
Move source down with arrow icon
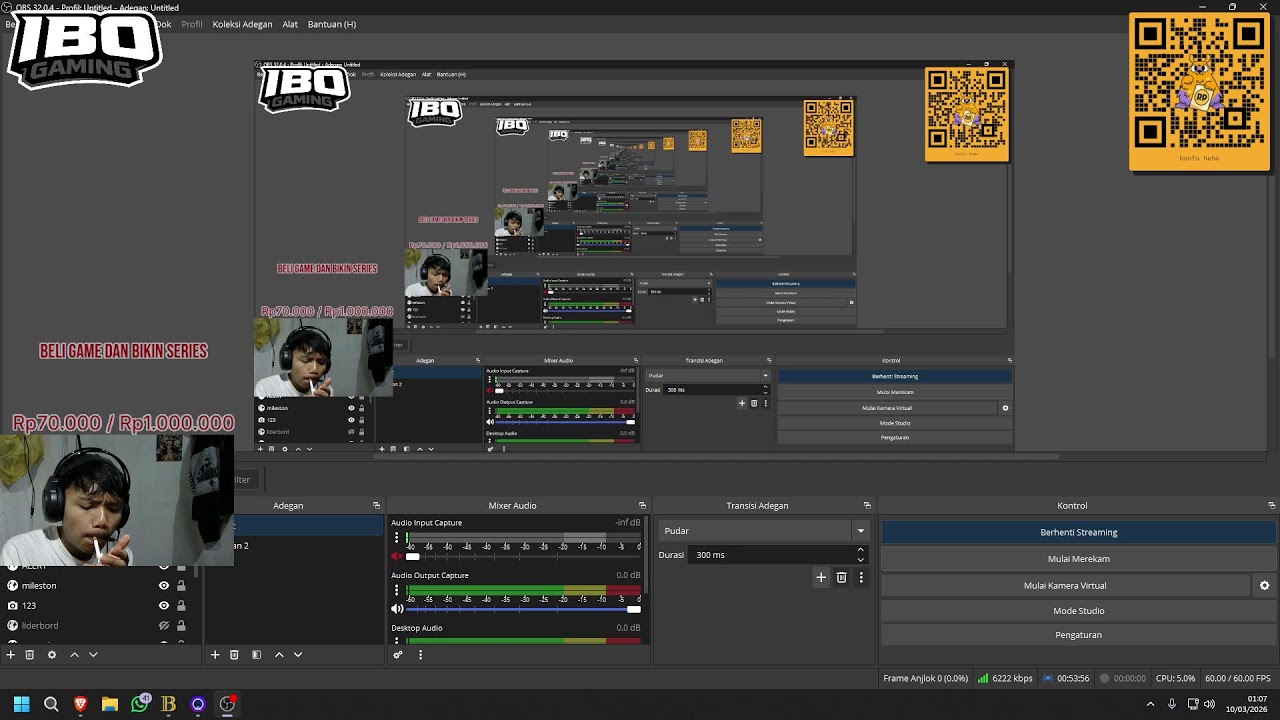93,654
